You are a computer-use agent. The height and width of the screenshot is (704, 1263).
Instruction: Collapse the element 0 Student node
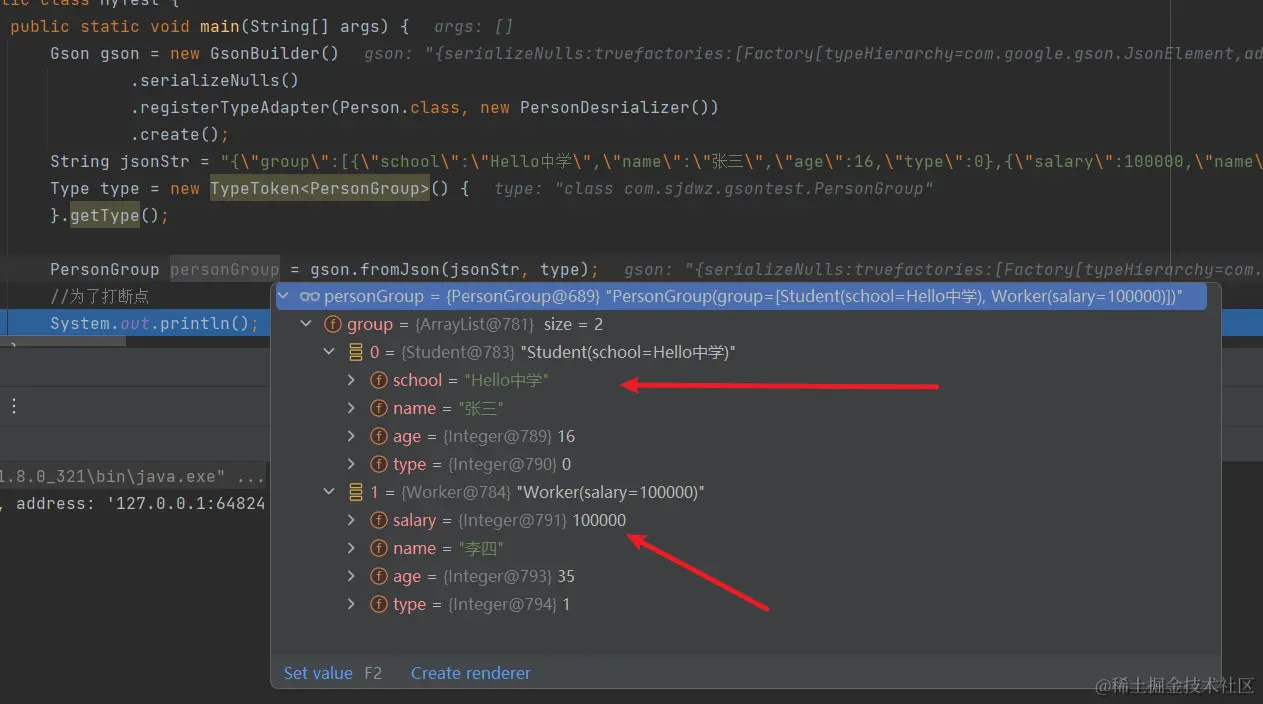[329, 352]
